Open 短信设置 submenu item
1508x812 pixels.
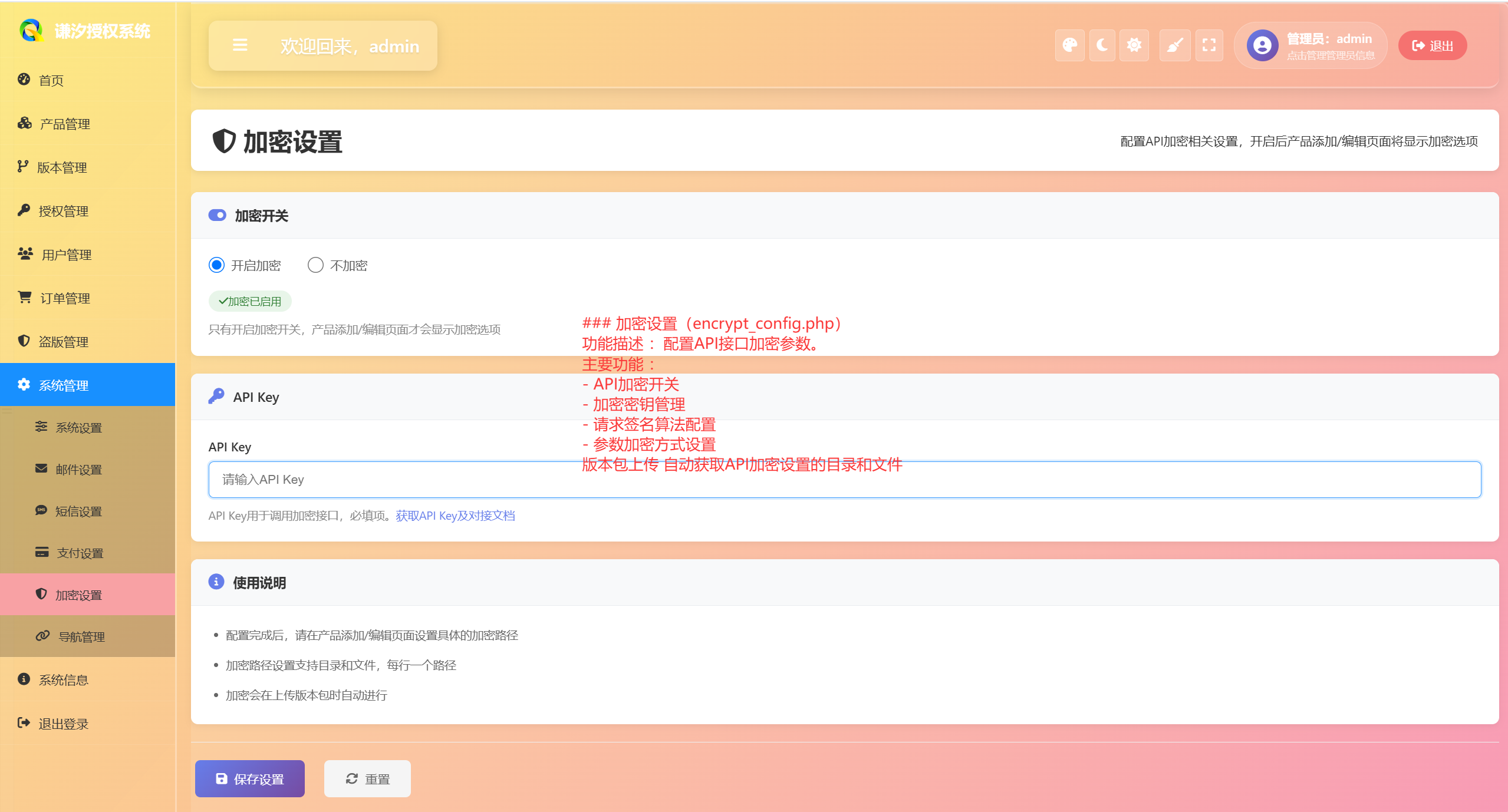[x=87, y=511]
